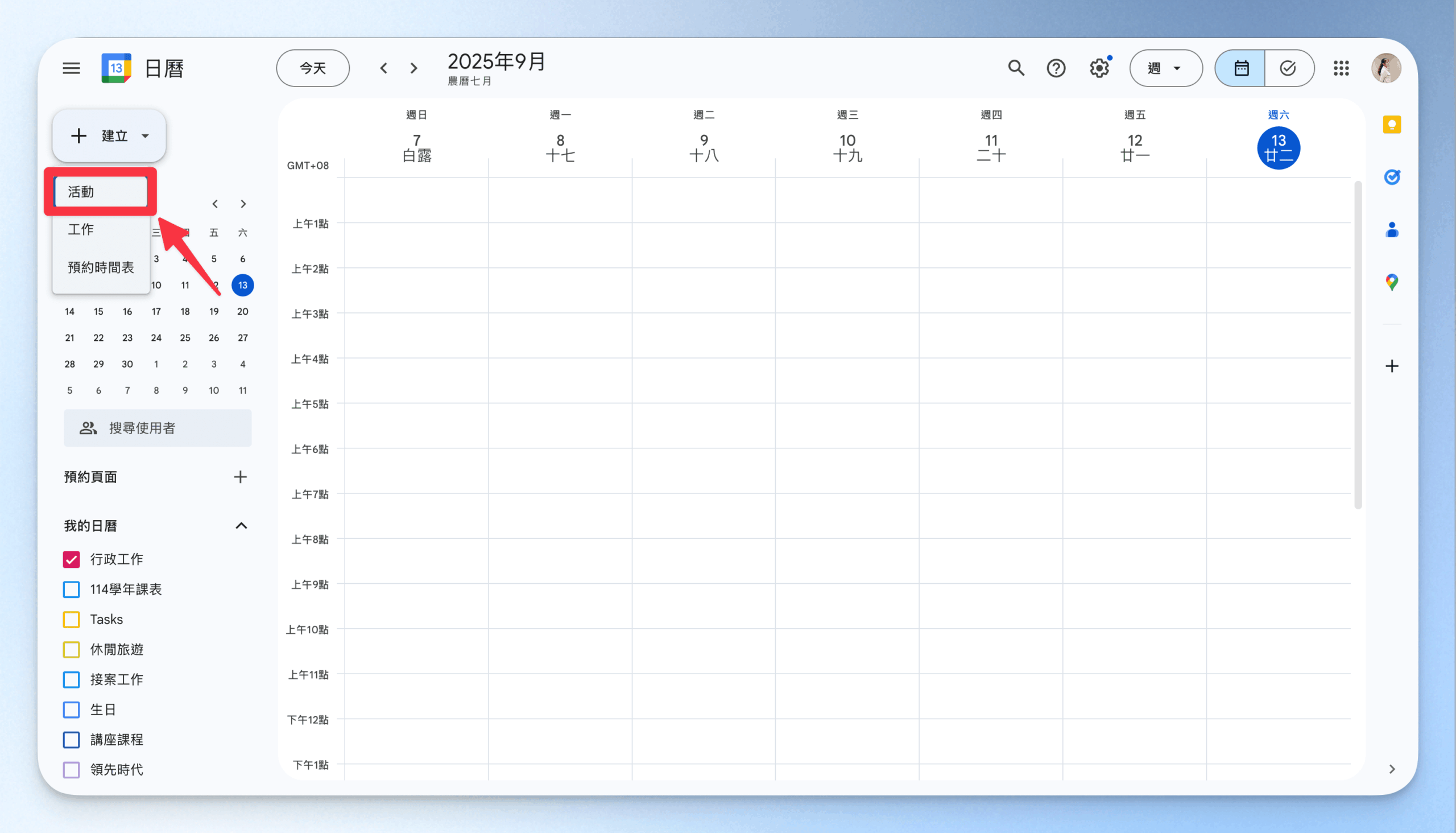Click the search magnifier icon

pyautogui.click(x=1016, y=68)
